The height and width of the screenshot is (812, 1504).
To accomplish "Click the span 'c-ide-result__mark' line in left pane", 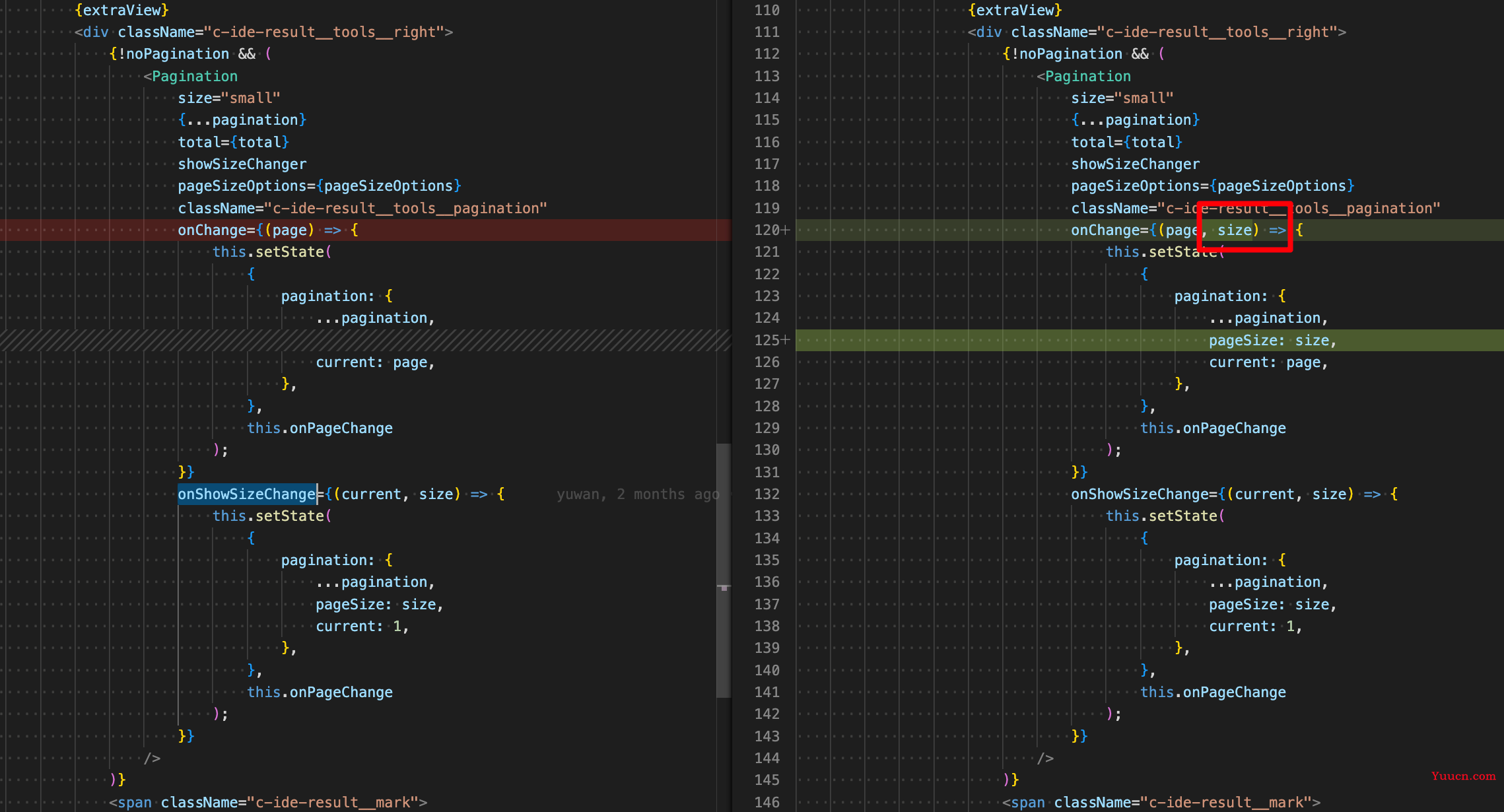I will point(268,802).
